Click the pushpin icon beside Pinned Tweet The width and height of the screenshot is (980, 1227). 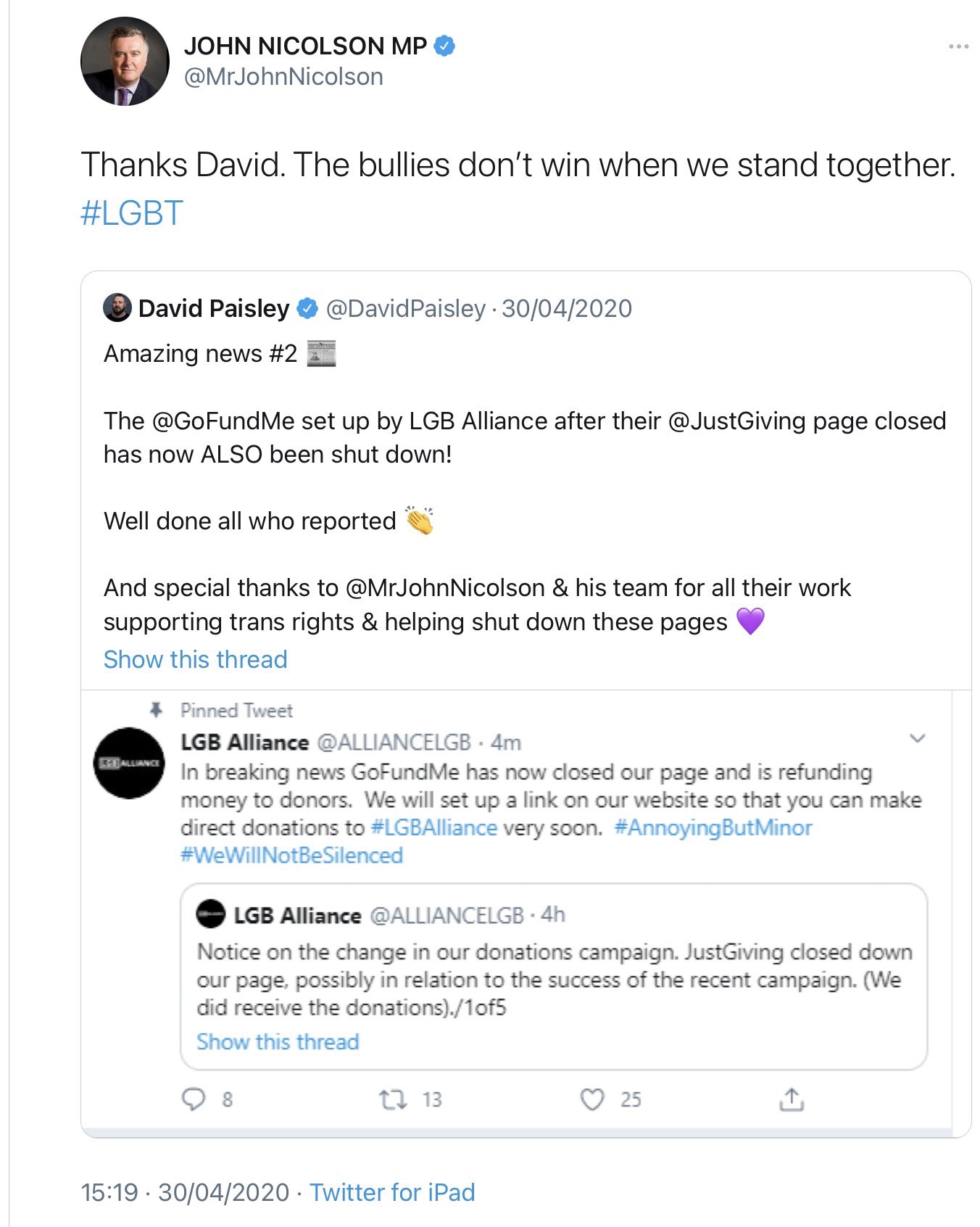(x=156, y=710)
